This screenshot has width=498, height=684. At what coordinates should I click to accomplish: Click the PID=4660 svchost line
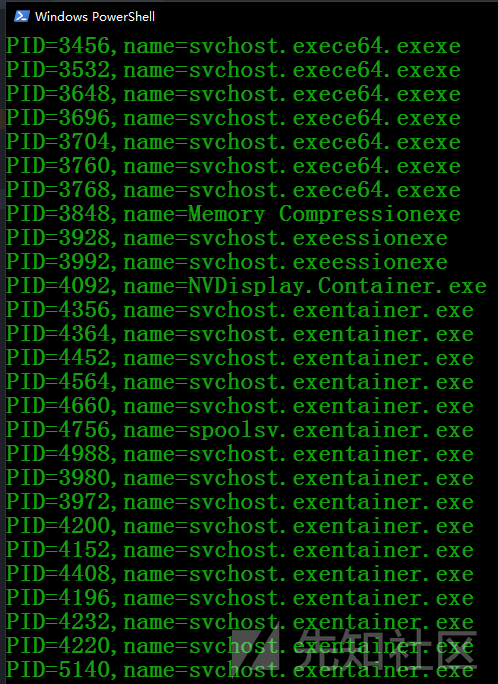pos(240,406)
